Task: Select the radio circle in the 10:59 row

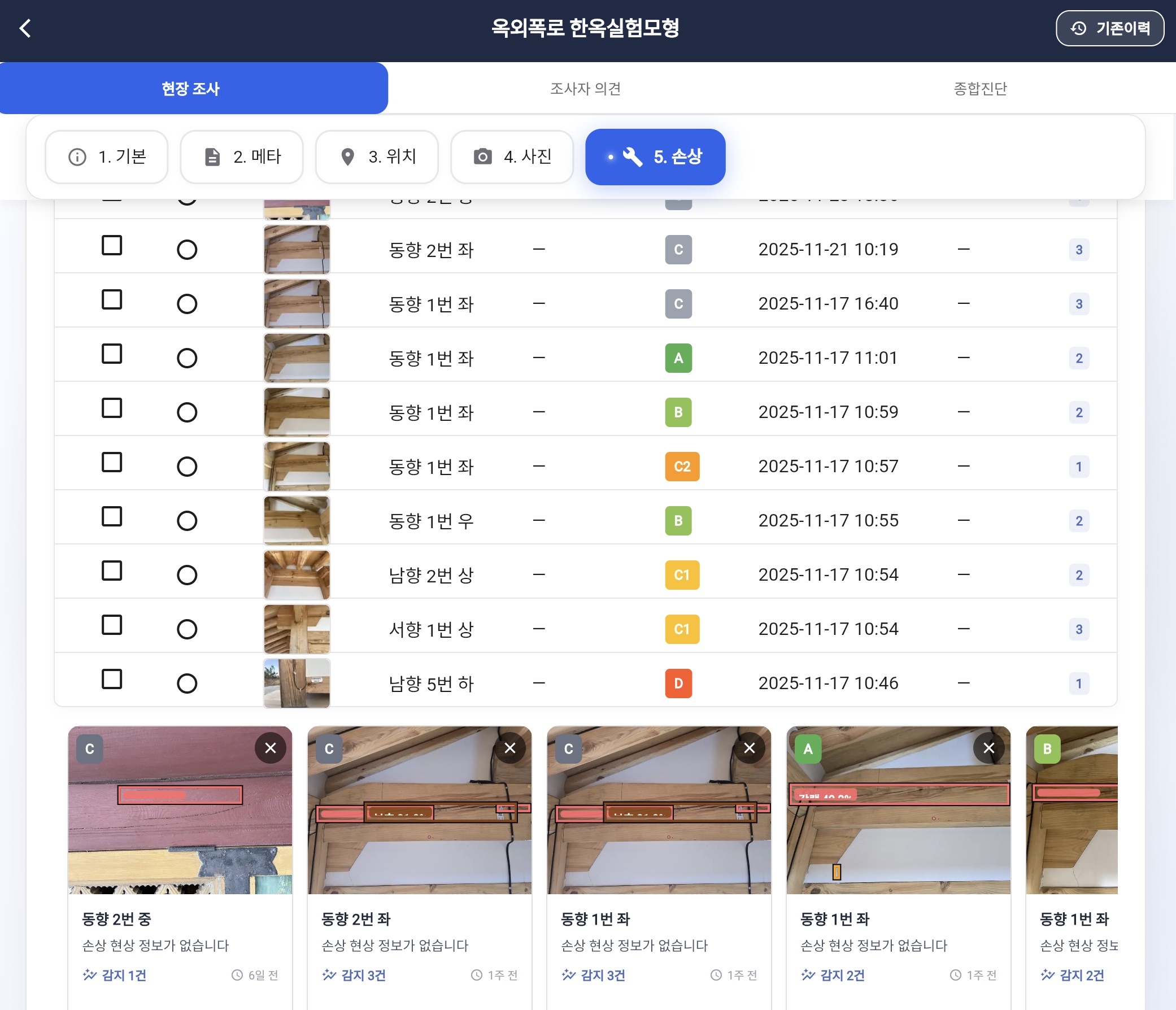Action: tap(187, 412)
